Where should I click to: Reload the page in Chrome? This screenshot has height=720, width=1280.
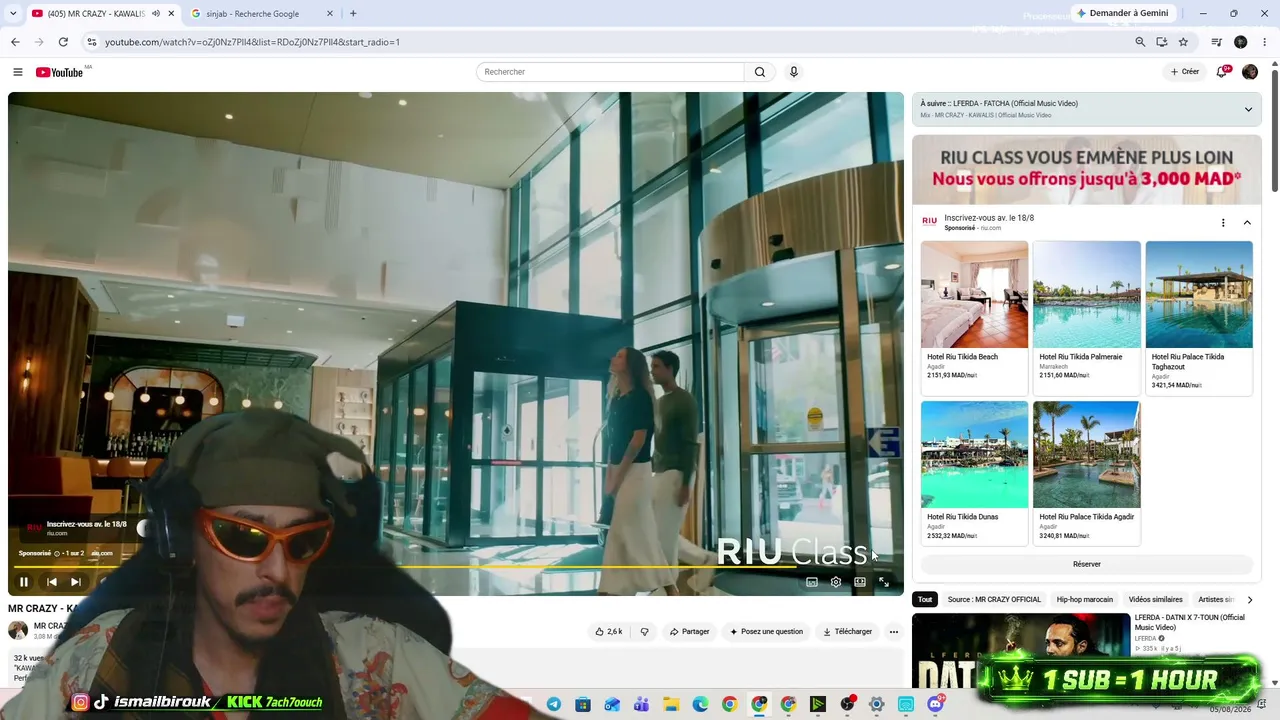tap(63, 42)
